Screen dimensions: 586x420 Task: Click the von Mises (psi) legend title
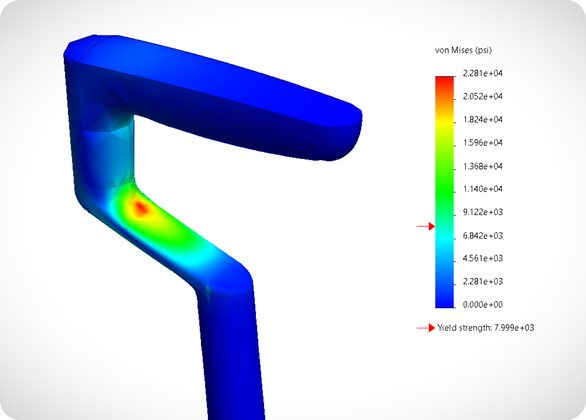click(463, 50)
